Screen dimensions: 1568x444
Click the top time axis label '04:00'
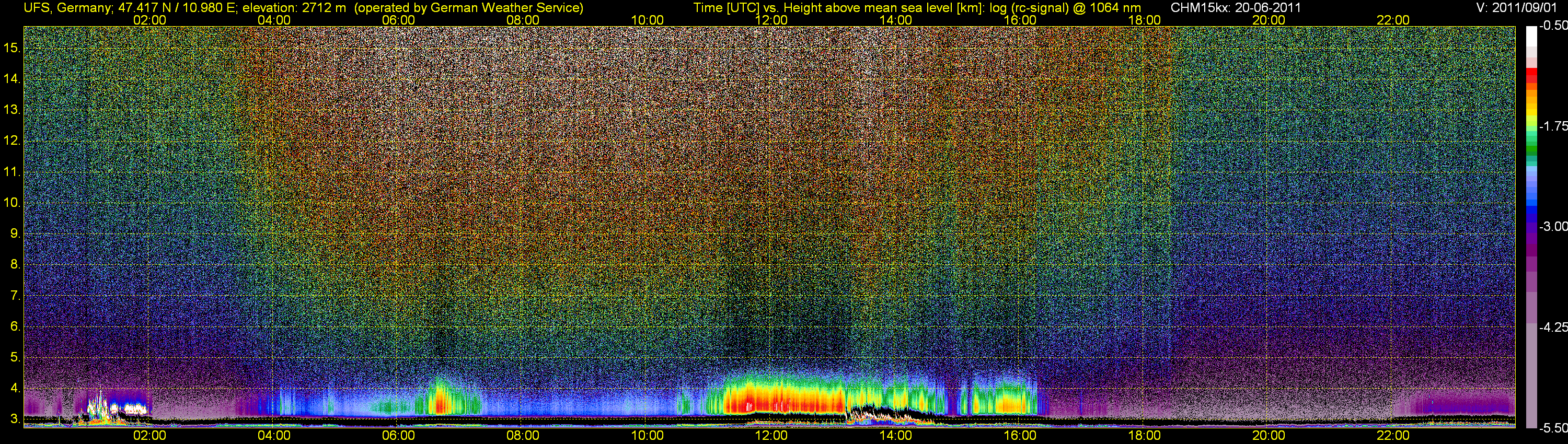tap(274, 20)
